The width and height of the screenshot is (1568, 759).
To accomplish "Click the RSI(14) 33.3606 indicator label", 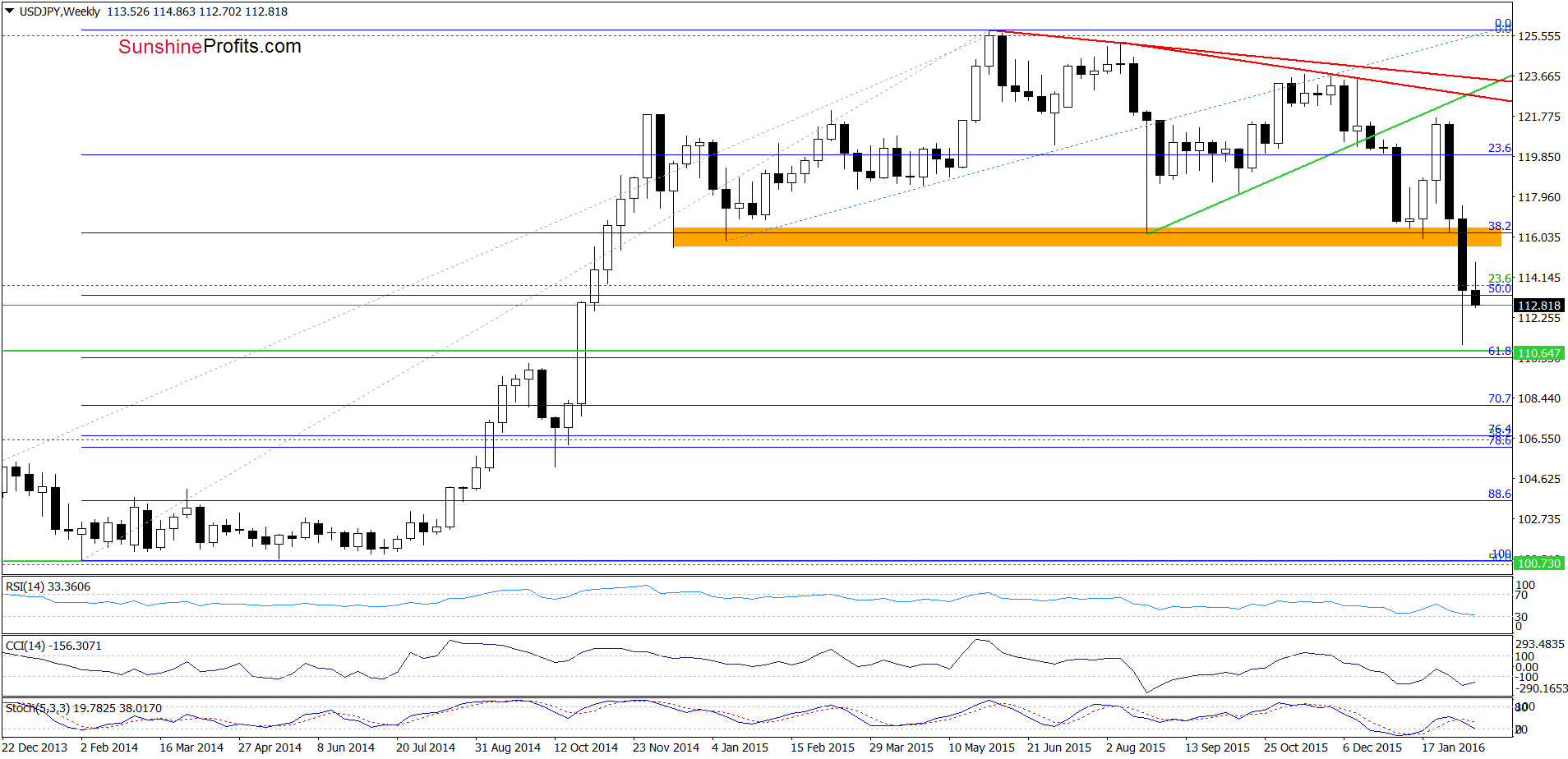I will point(48,586).
